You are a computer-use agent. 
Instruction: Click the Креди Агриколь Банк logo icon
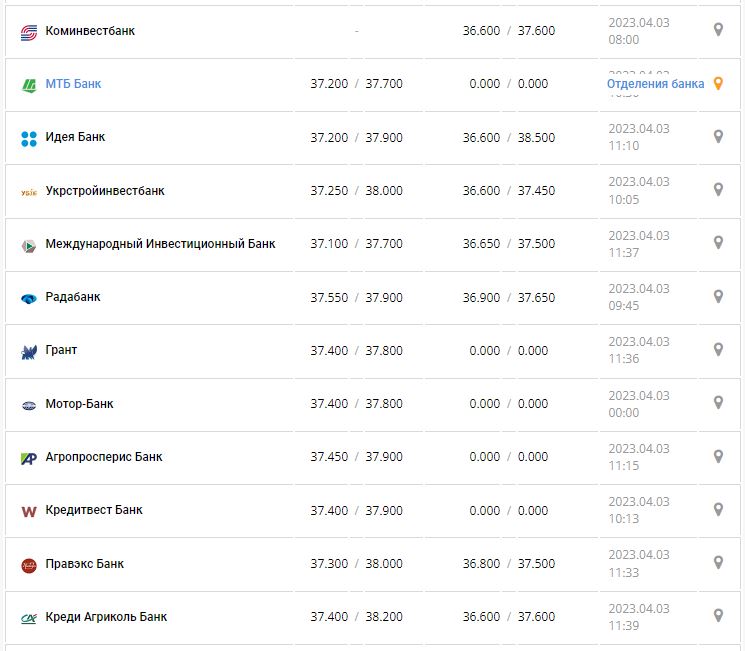click(29, 618)
